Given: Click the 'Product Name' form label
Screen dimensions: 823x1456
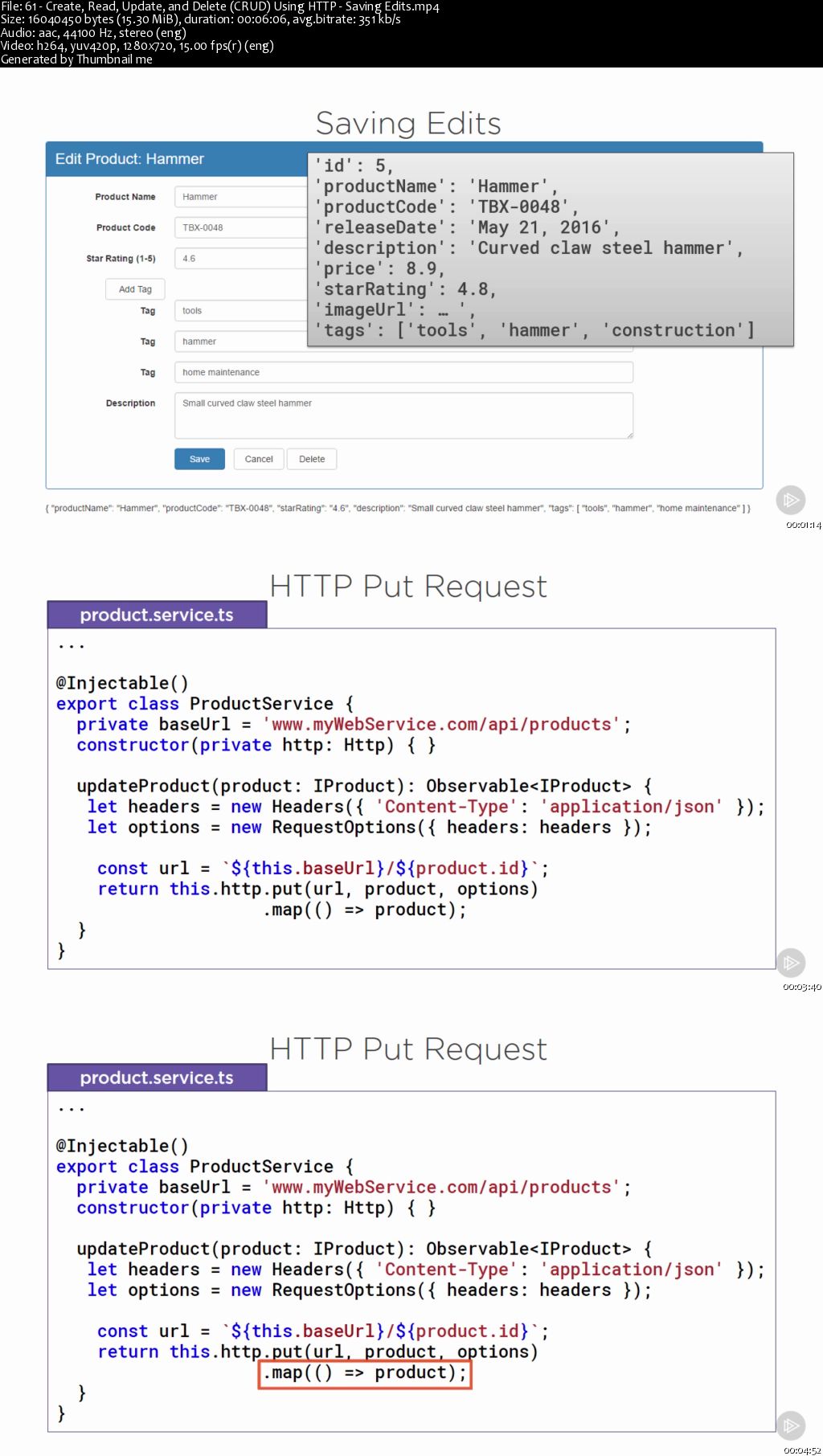Looking at the screenshot, I should [x=125, y=197].
